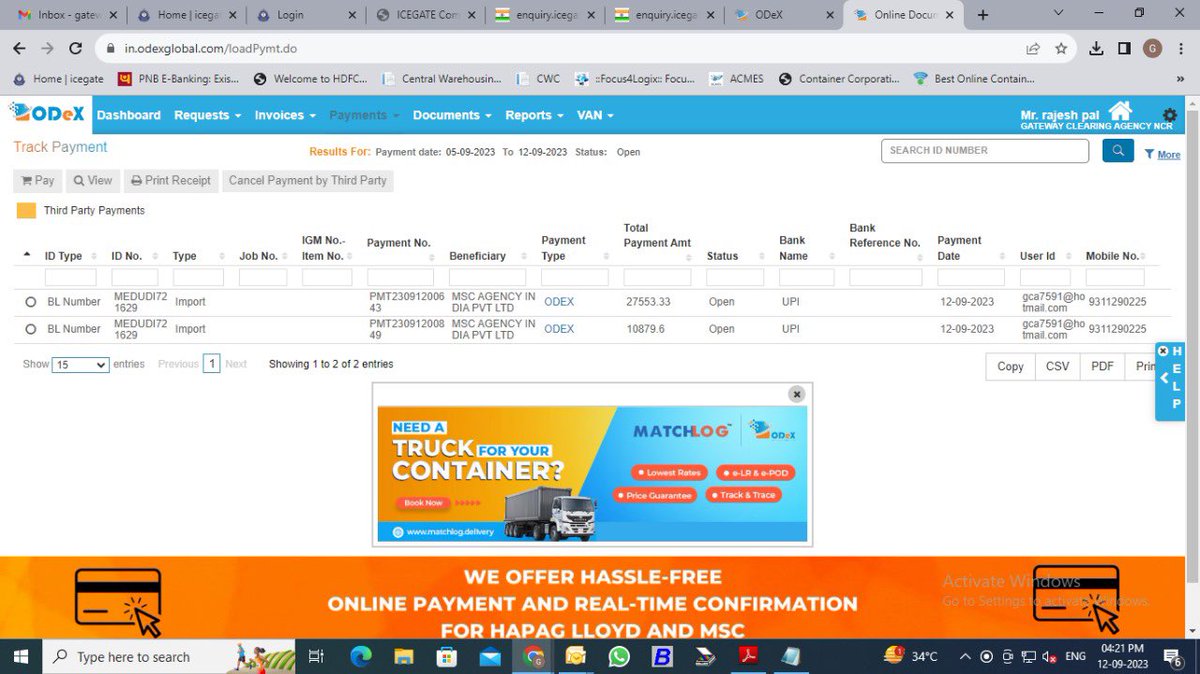Click the browser address bar URL
This screenshot has height=674, width=1200.
(x=210, y=48)
